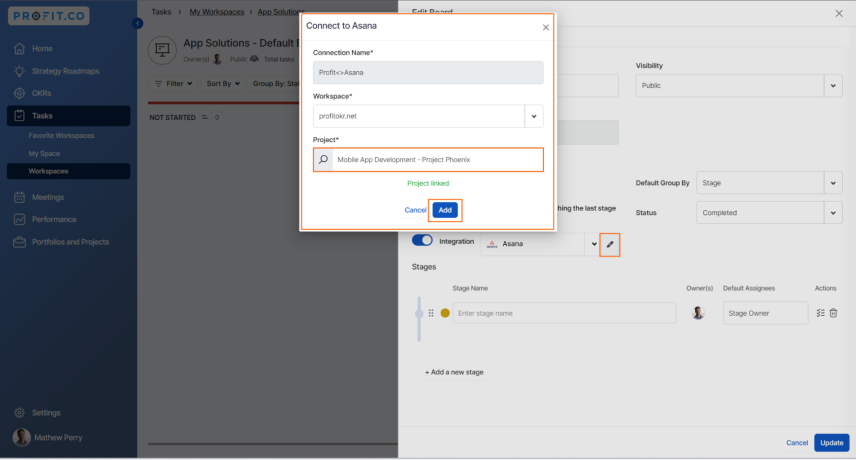856x460 pixels.
Task: Click the NOT STARTED column header
Action: (x=173, y=117)
